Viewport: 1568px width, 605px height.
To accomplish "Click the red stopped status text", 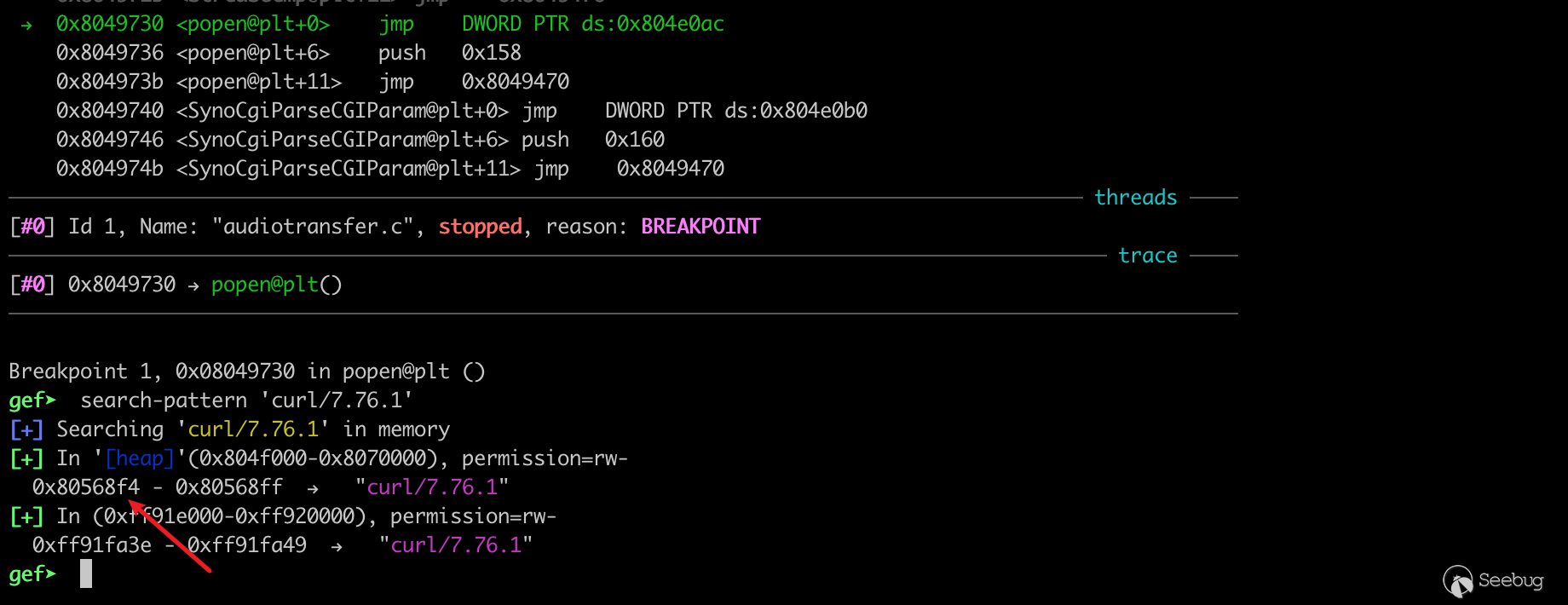I will [x=480, y=227].
